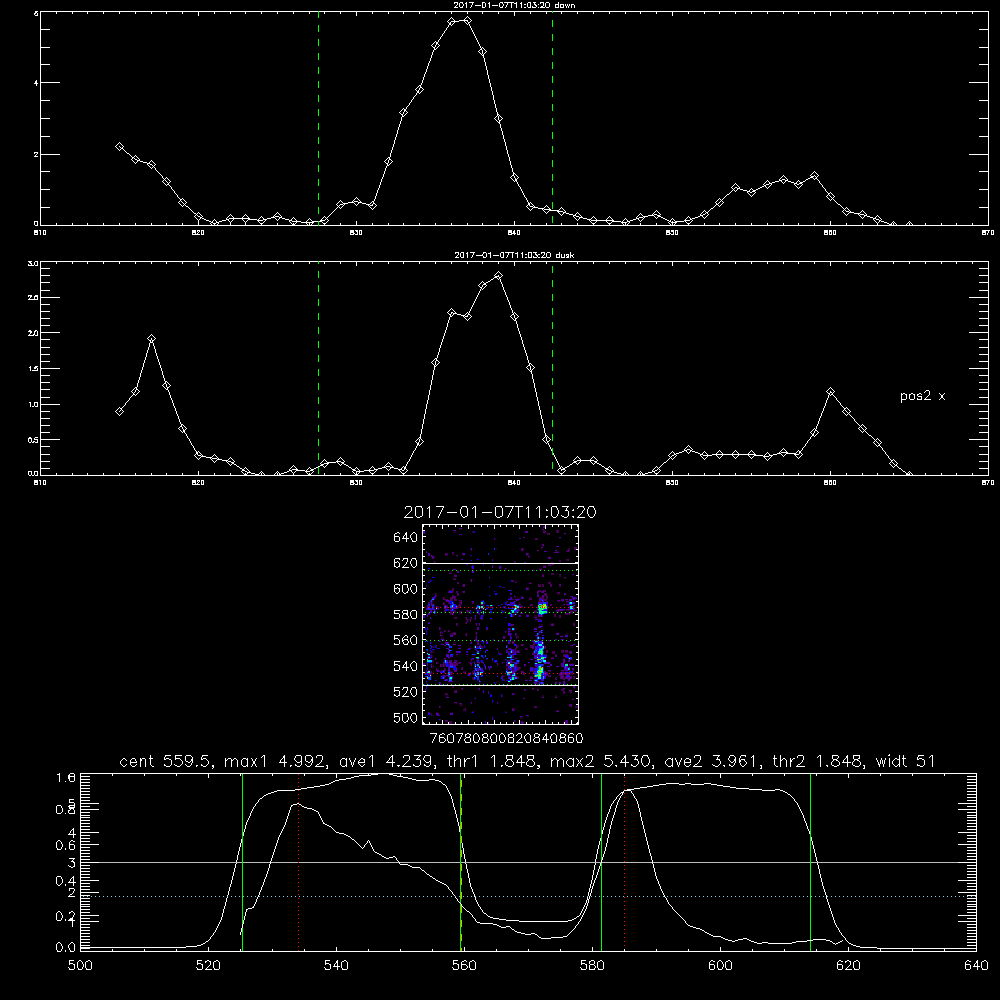Click blue dotted threshold line in profile plot
This screenshot has width=1000, height=1000.
(x=528, y=896)
